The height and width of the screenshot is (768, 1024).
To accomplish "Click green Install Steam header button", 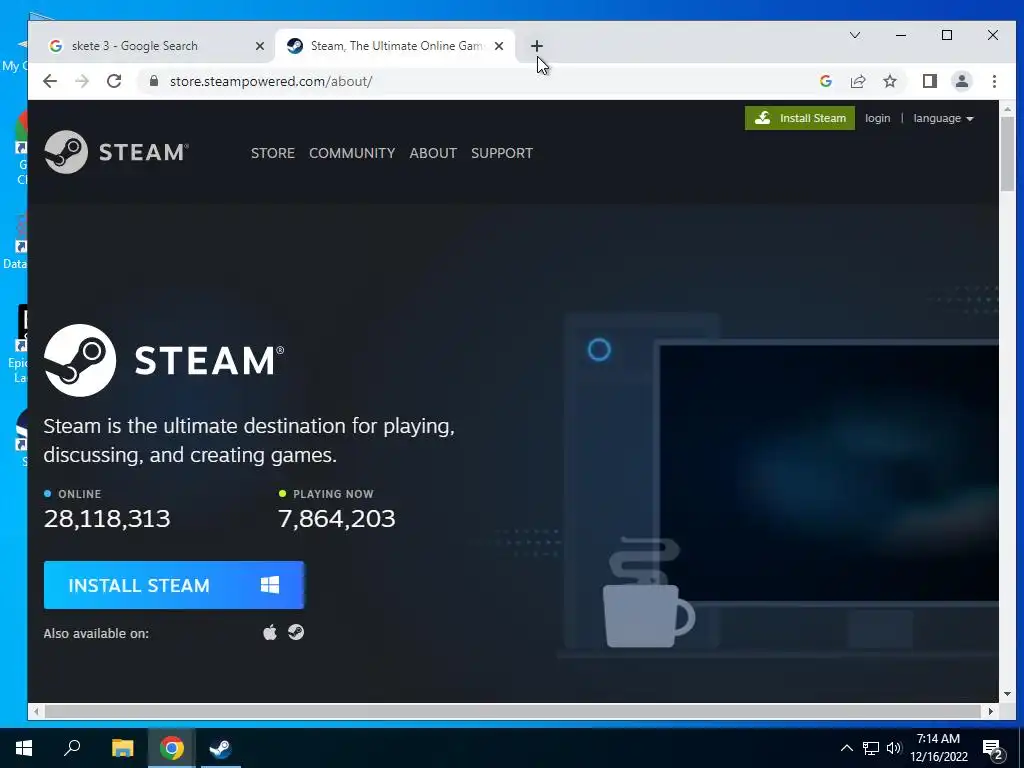I will pyautogui.click(x=799, y=118).
